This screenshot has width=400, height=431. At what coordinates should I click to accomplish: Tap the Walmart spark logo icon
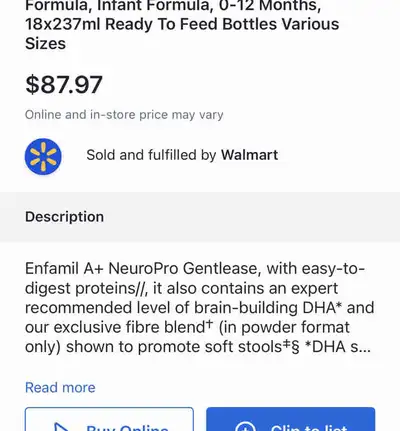click(x=43, y=156)
